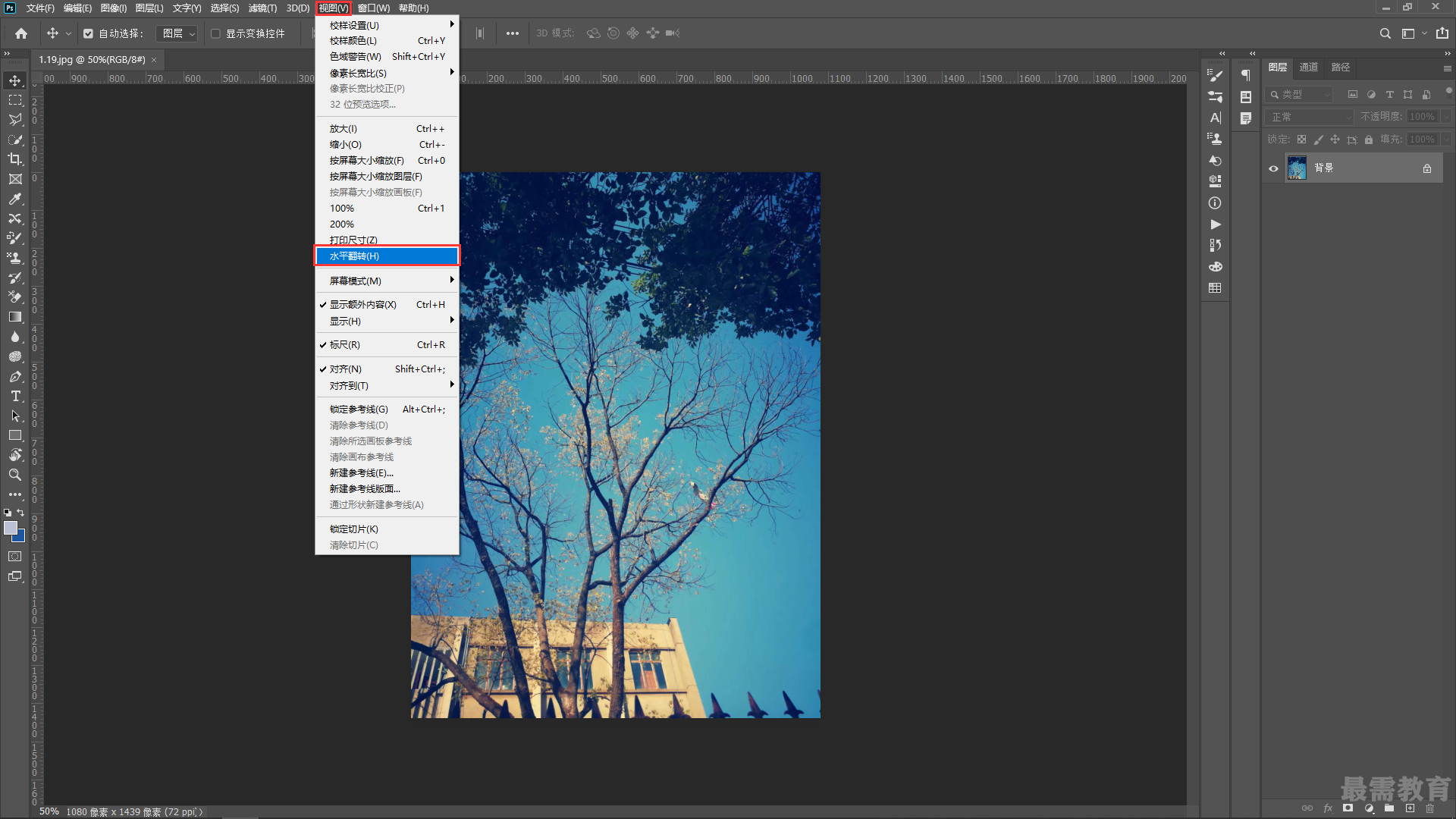Open the Character panel icon

pos(1215,118)
